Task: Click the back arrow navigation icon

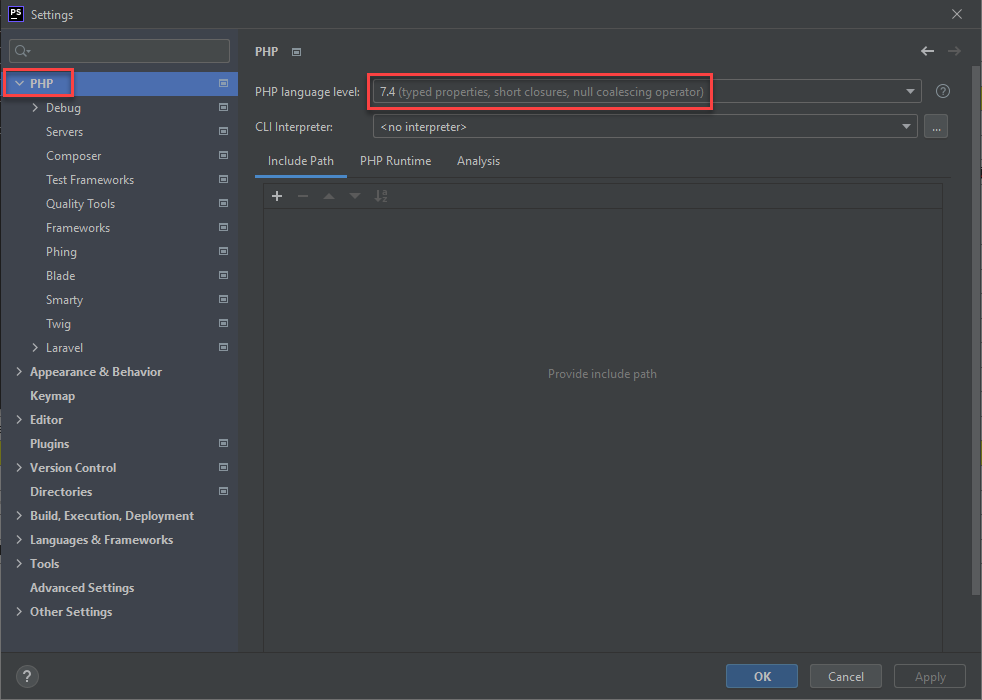Action: [927, 51]
